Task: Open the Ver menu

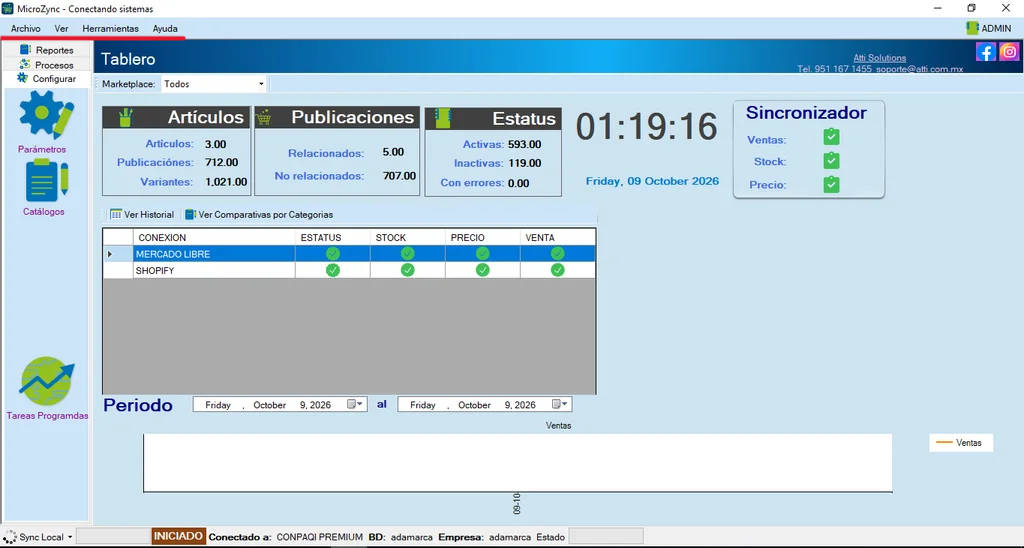Action: click(x=61, y=28)
